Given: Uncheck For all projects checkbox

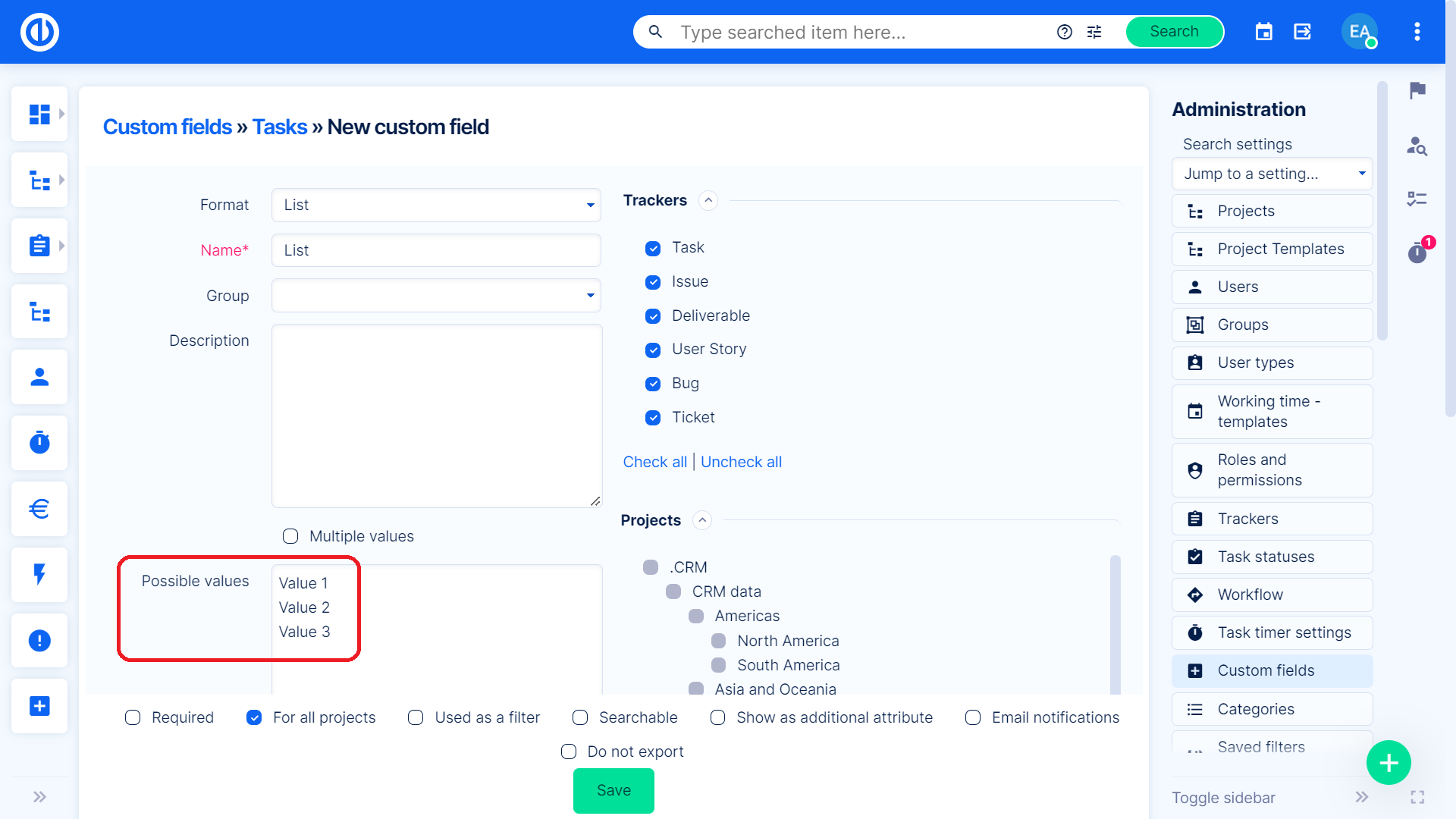Looking at the screenshot, I should point(254,717).
